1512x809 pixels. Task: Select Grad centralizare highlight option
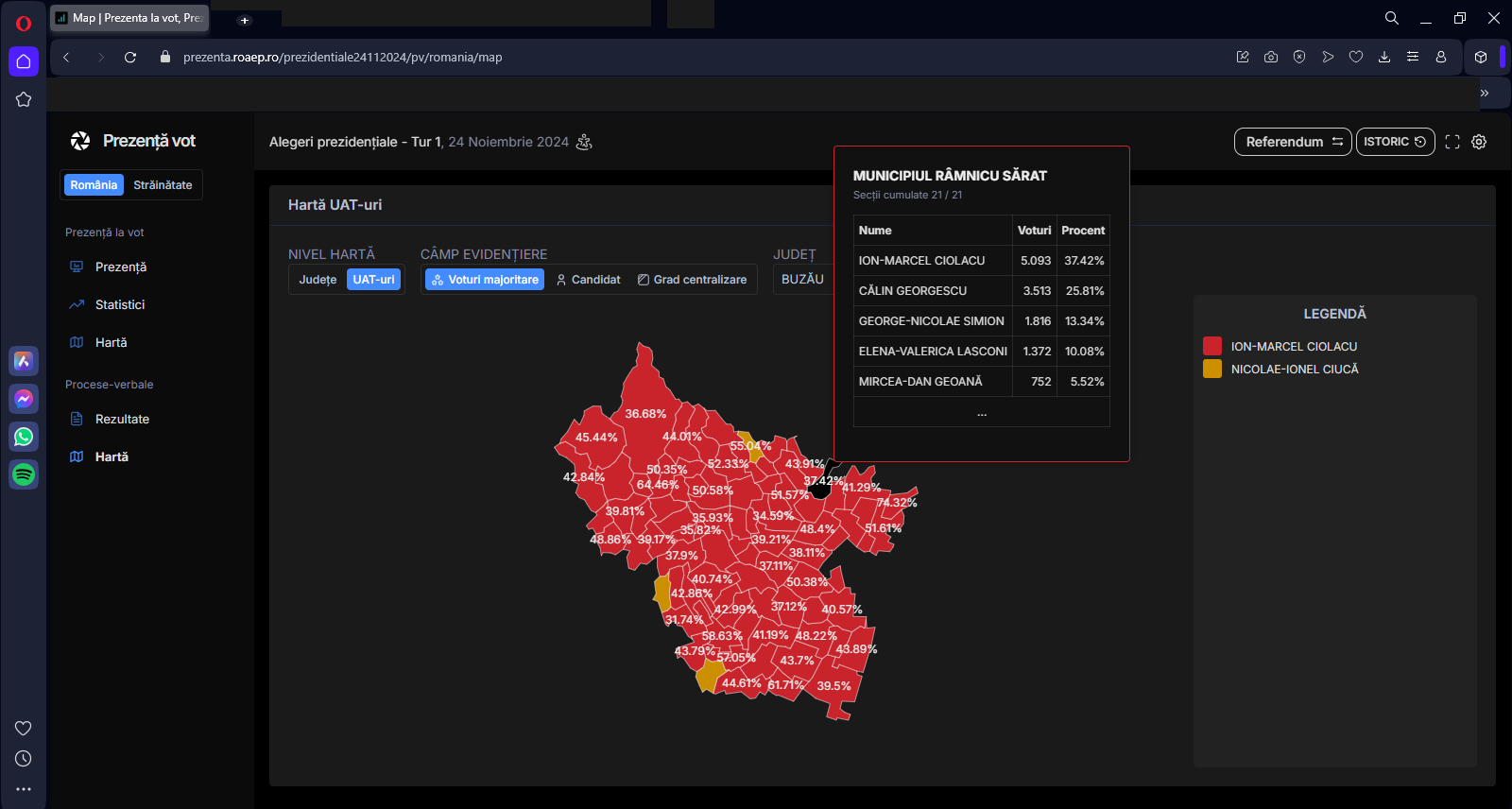(x=692, y=280)
